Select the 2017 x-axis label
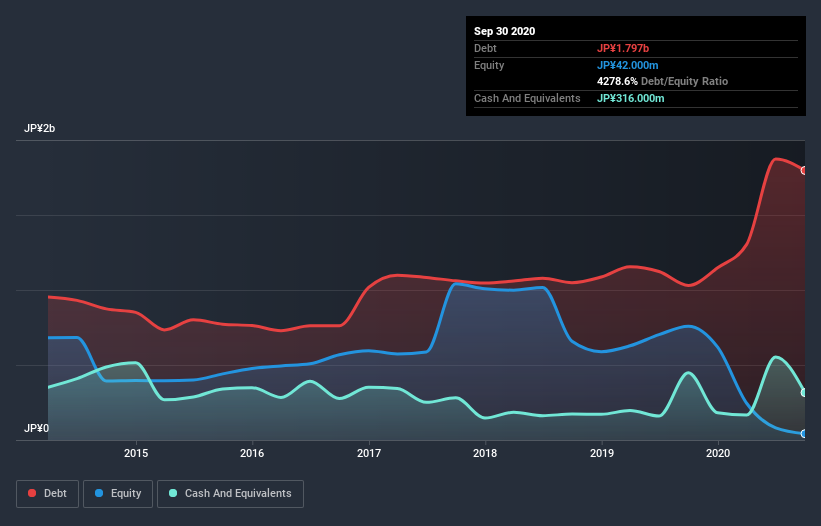This screenshot has height=526, width=821. coord(369,453)
